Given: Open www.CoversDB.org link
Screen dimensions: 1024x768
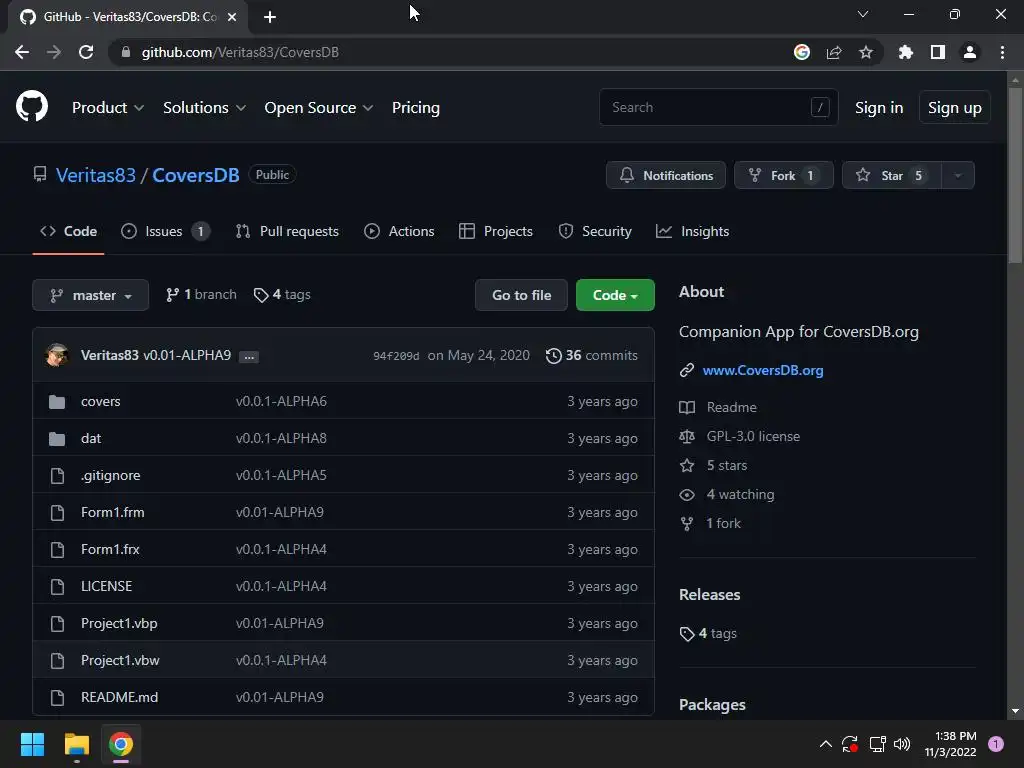Looking at the screenshot, I should (x=763, y=370).
